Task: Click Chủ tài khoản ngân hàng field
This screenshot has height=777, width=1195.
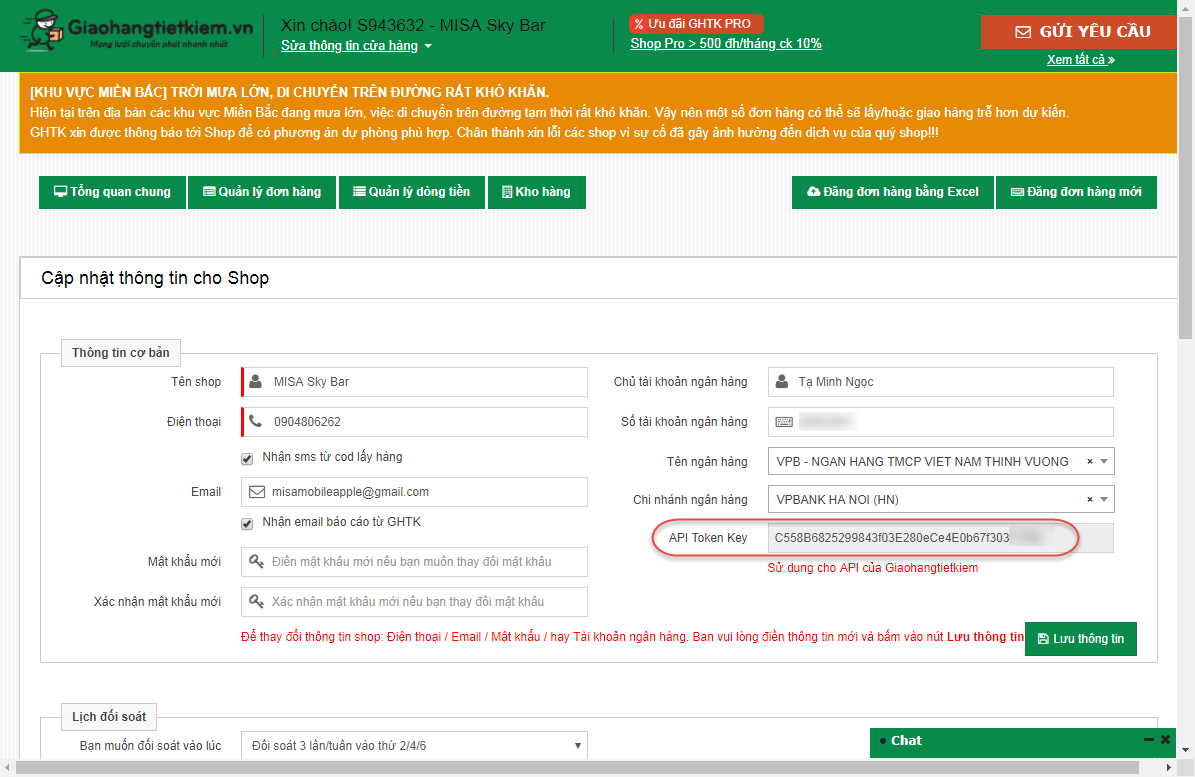Action: [940, 382]
